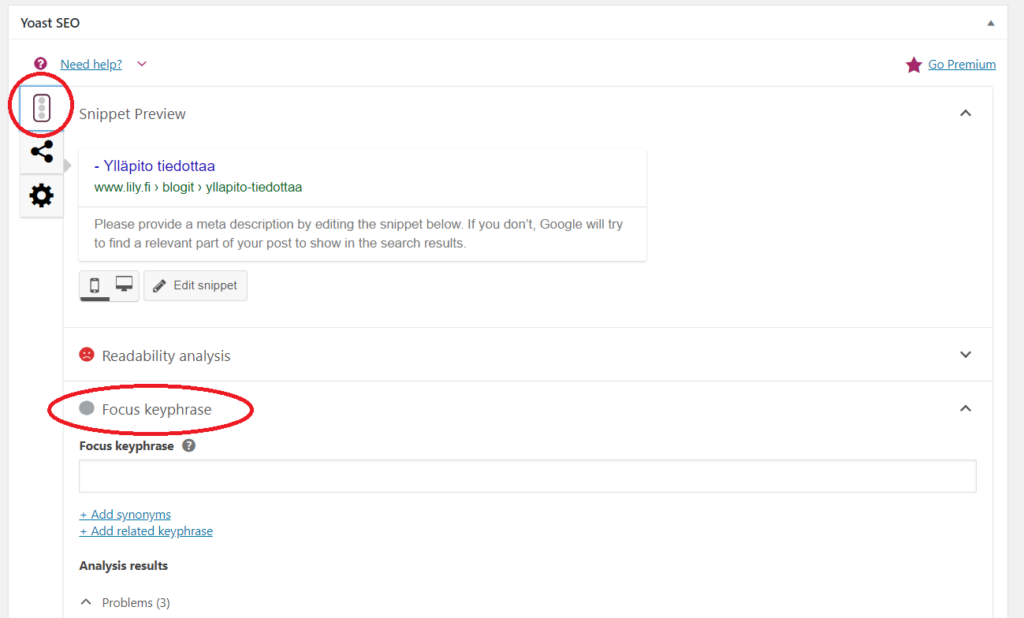Click the Focus keyphrase section heading

157,410
